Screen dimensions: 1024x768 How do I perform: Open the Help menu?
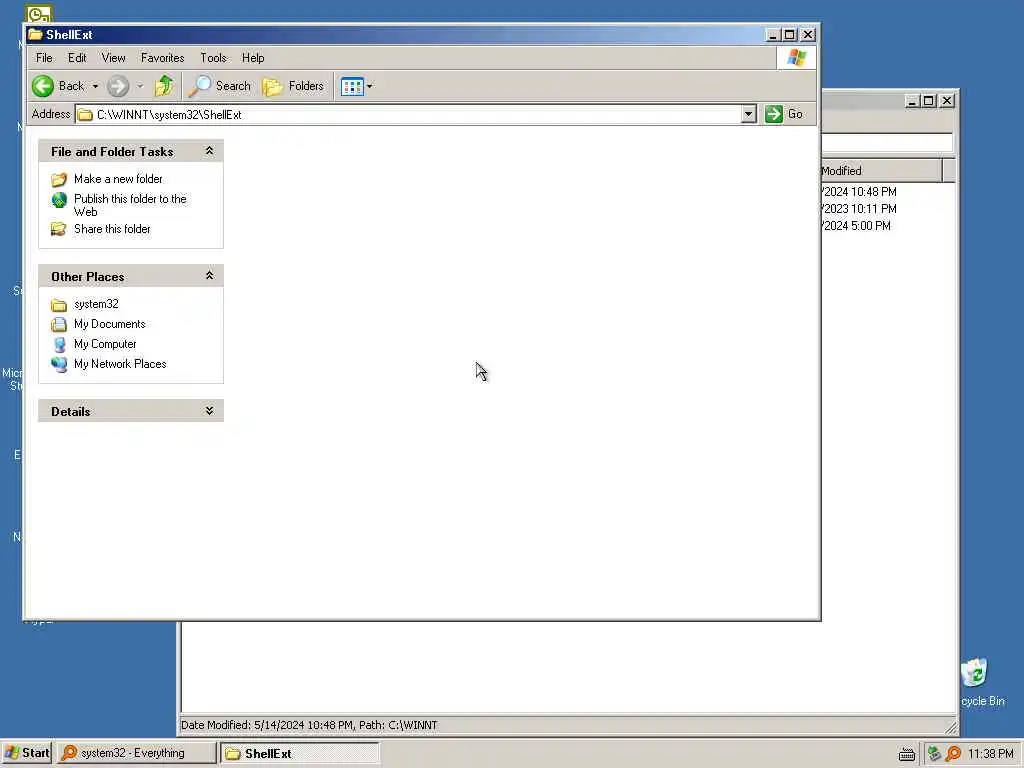tap(253, 57)
